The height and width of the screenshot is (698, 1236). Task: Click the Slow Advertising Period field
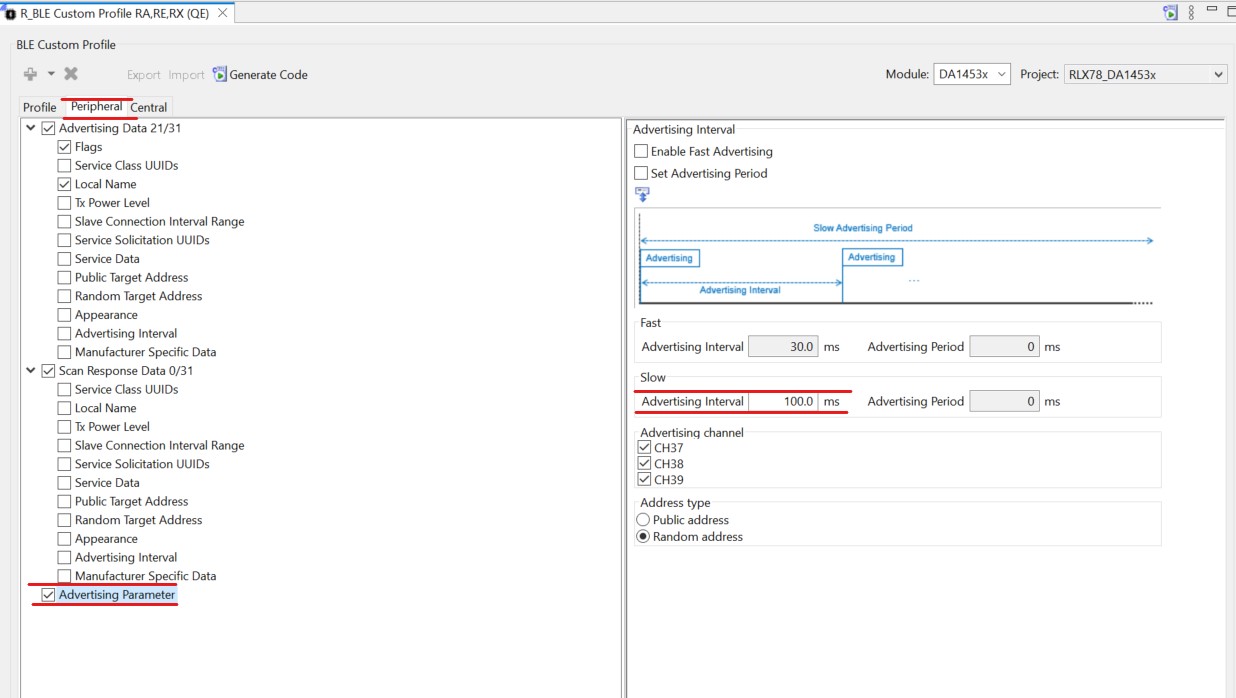pyautogui.click(x=1005, y=401)
